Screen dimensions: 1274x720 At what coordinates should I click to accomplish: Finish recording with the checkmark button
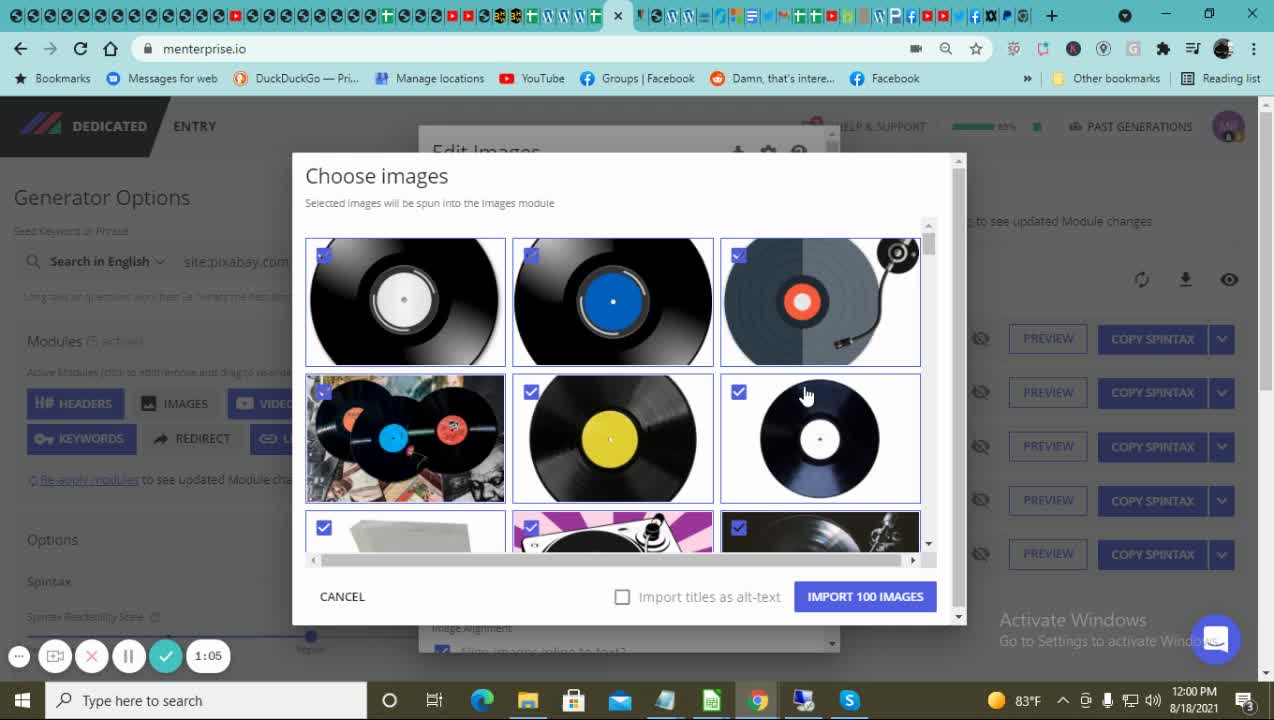click(166, 656)
